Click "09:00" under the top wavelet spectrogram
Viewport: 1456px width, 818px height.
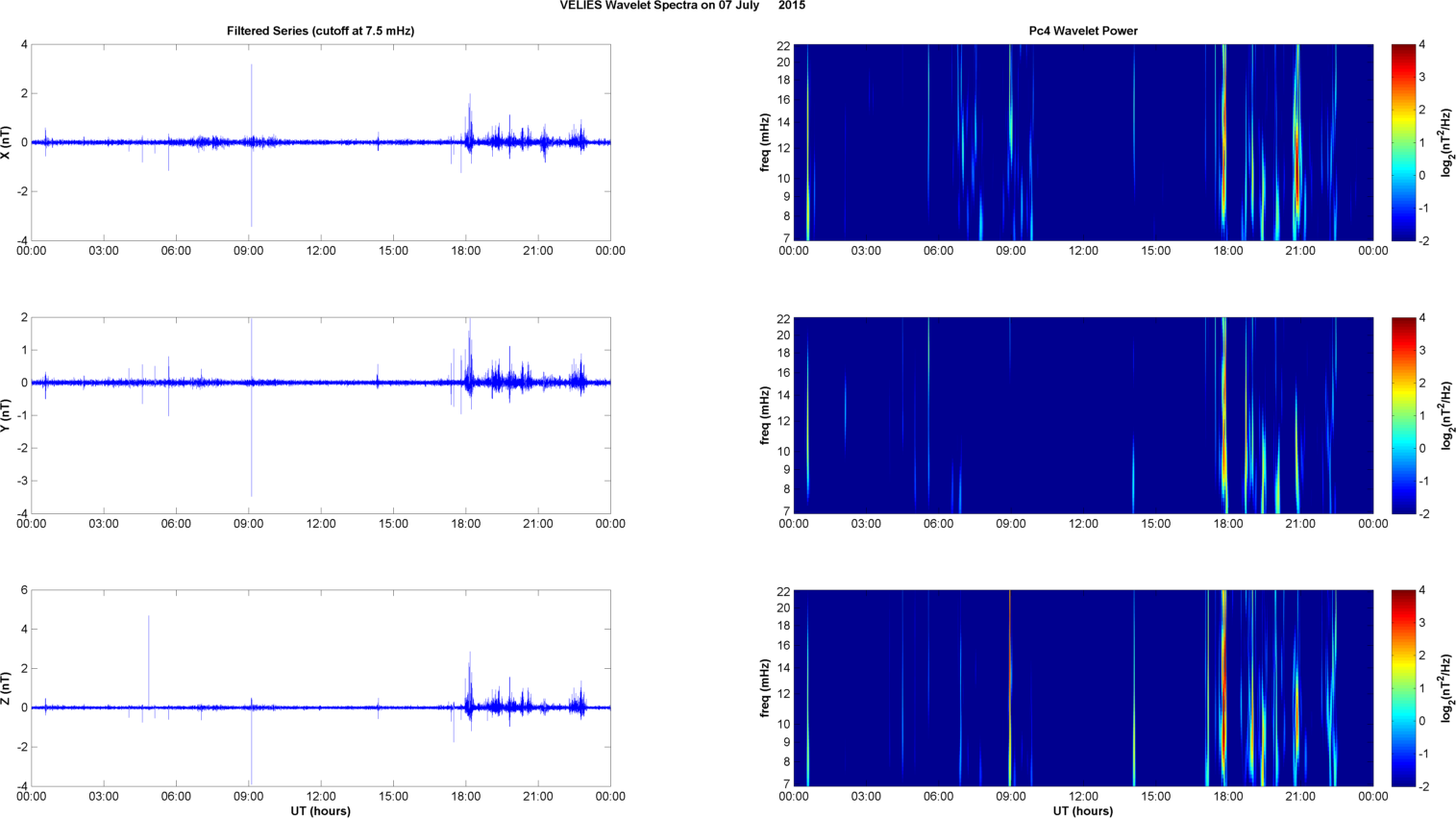click(1011, 251)
